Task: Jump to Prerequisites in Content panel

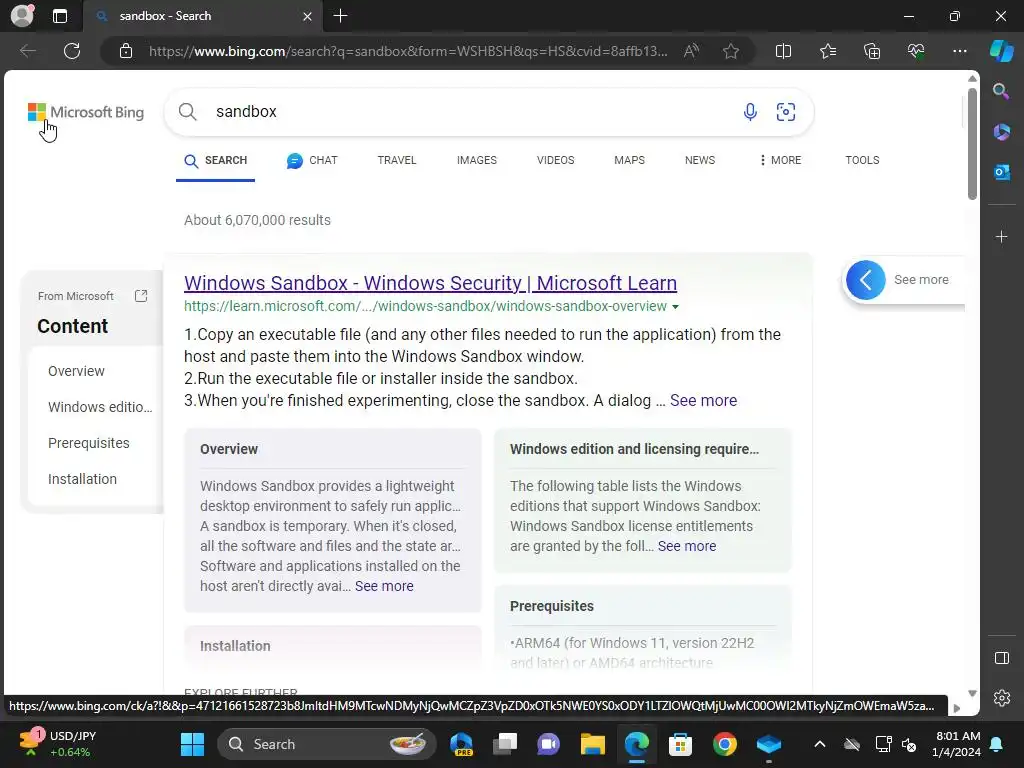Action: pos(88,443)
